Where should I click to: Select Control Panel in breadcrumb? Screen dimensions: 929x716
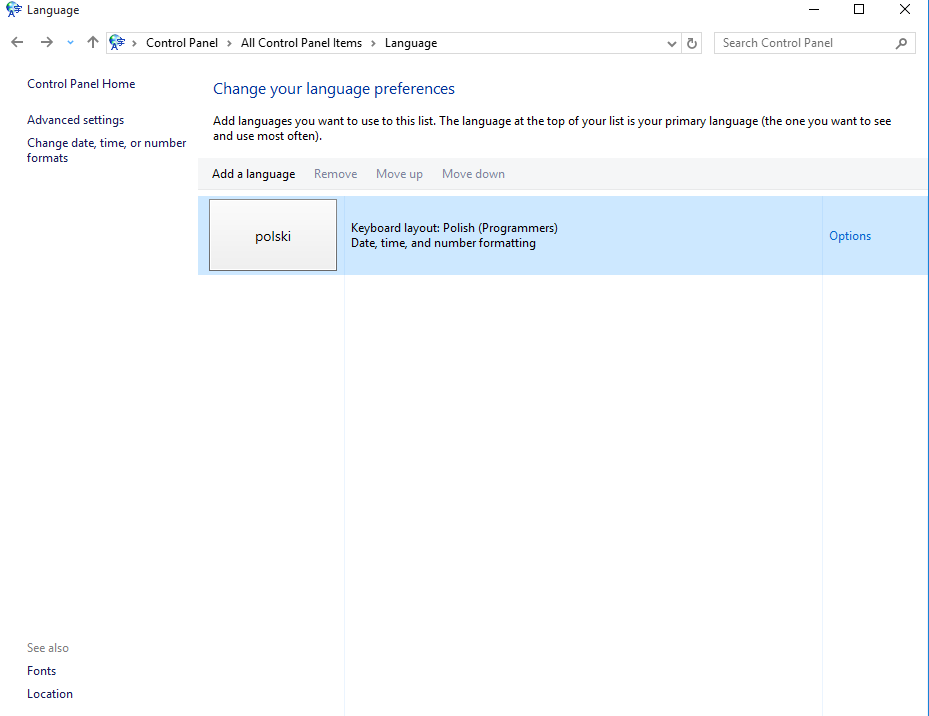[x=182, y=43]
